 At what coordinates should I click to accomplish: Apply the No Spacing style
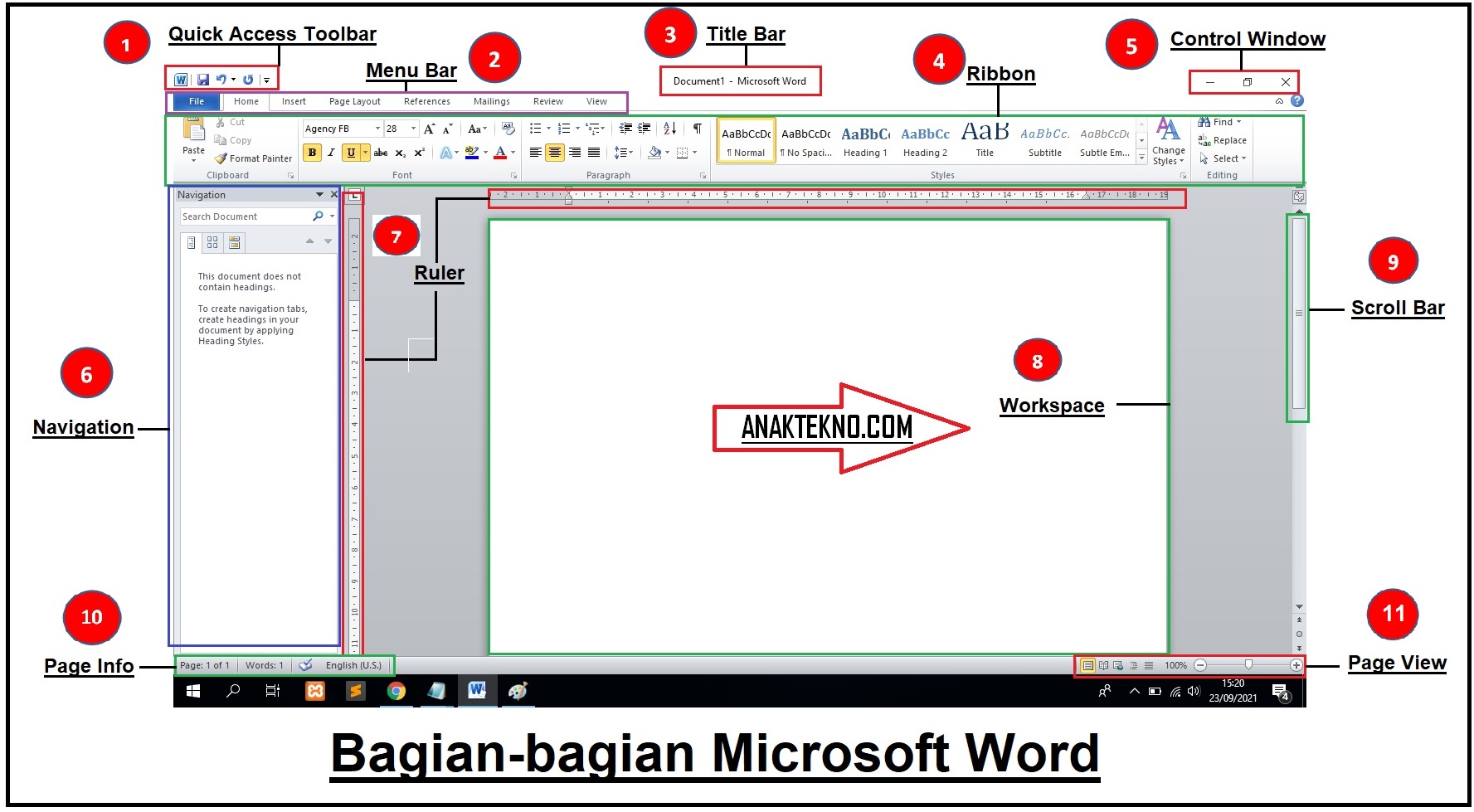click(x=805, y=140)
